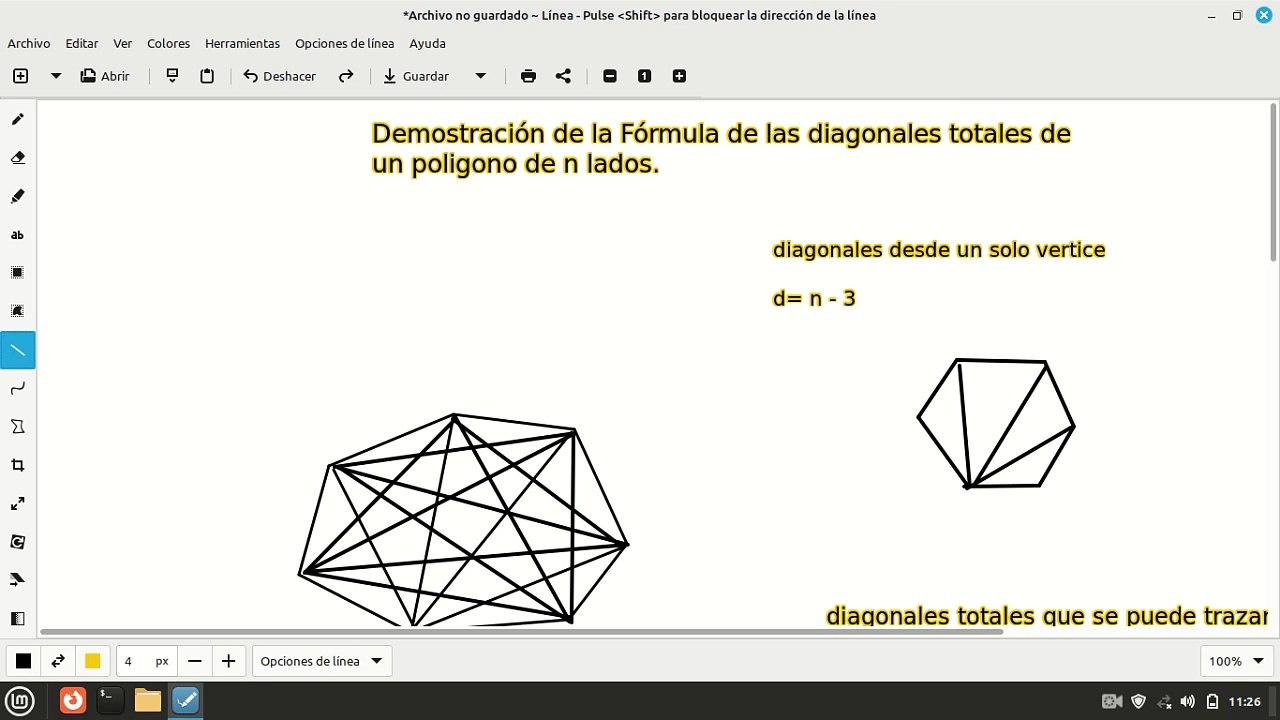Launch Firefox from the taskbar
Viewport: 1280px width, 720px height.
coord(73,701)
